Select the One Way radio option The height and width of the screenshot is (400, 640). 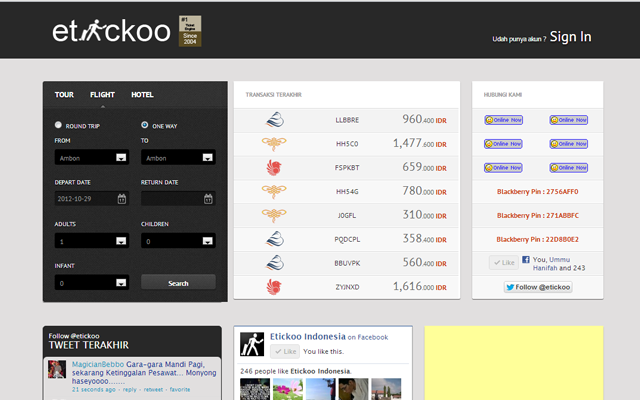145,126
